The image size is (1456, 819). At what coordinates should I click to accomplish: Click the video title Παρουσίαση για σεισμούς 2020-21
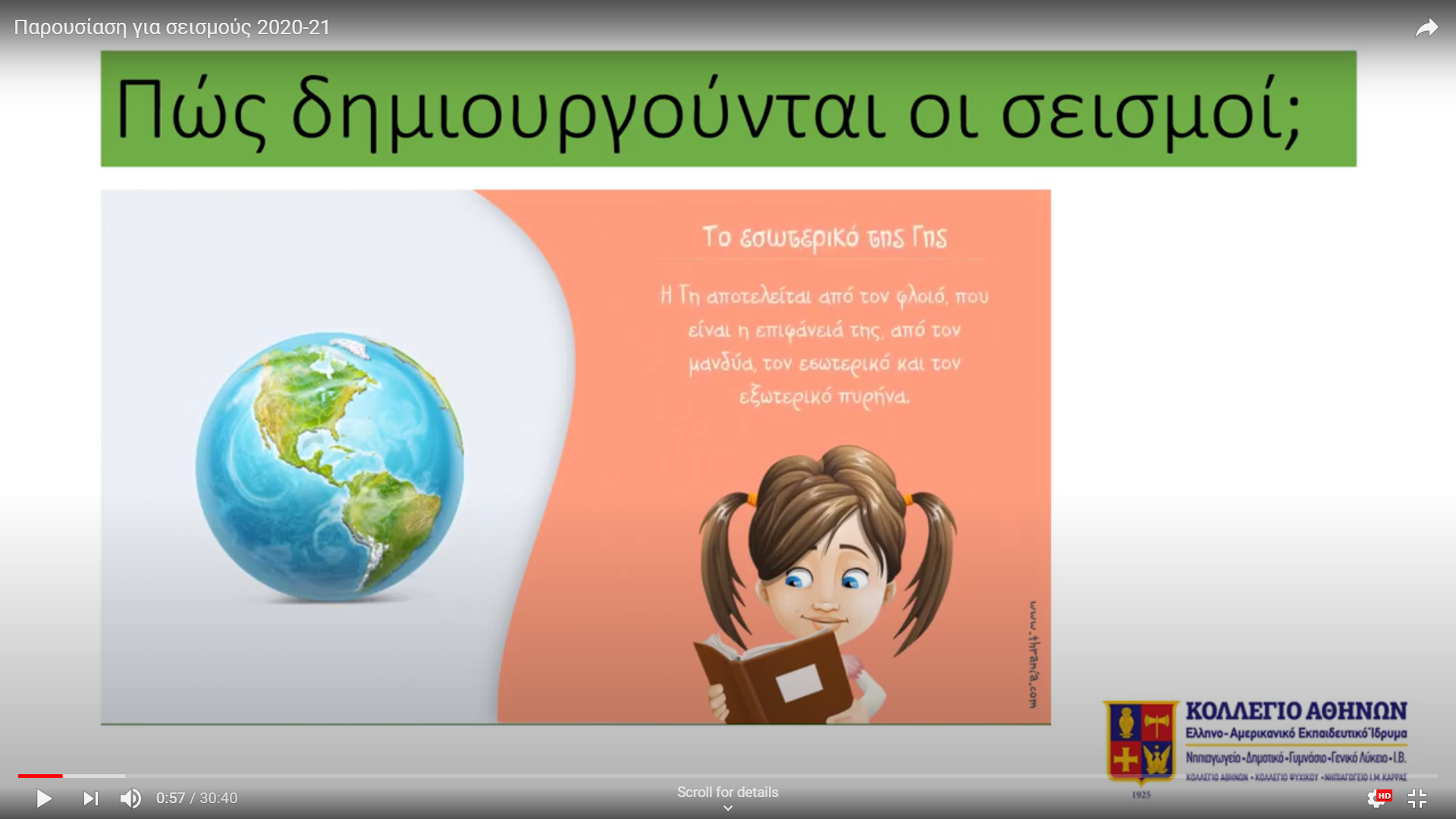click(172, 27)
